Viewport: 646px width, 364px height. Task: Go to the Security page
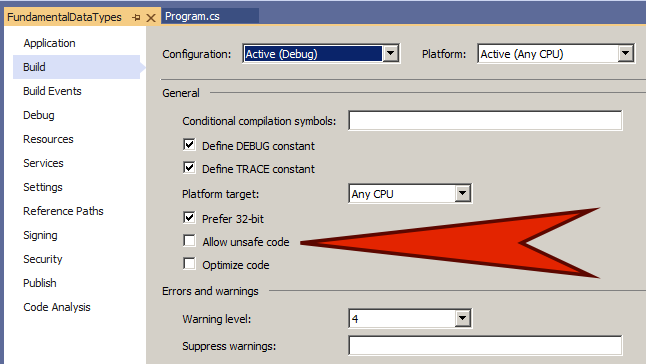(x=43, y=259)
